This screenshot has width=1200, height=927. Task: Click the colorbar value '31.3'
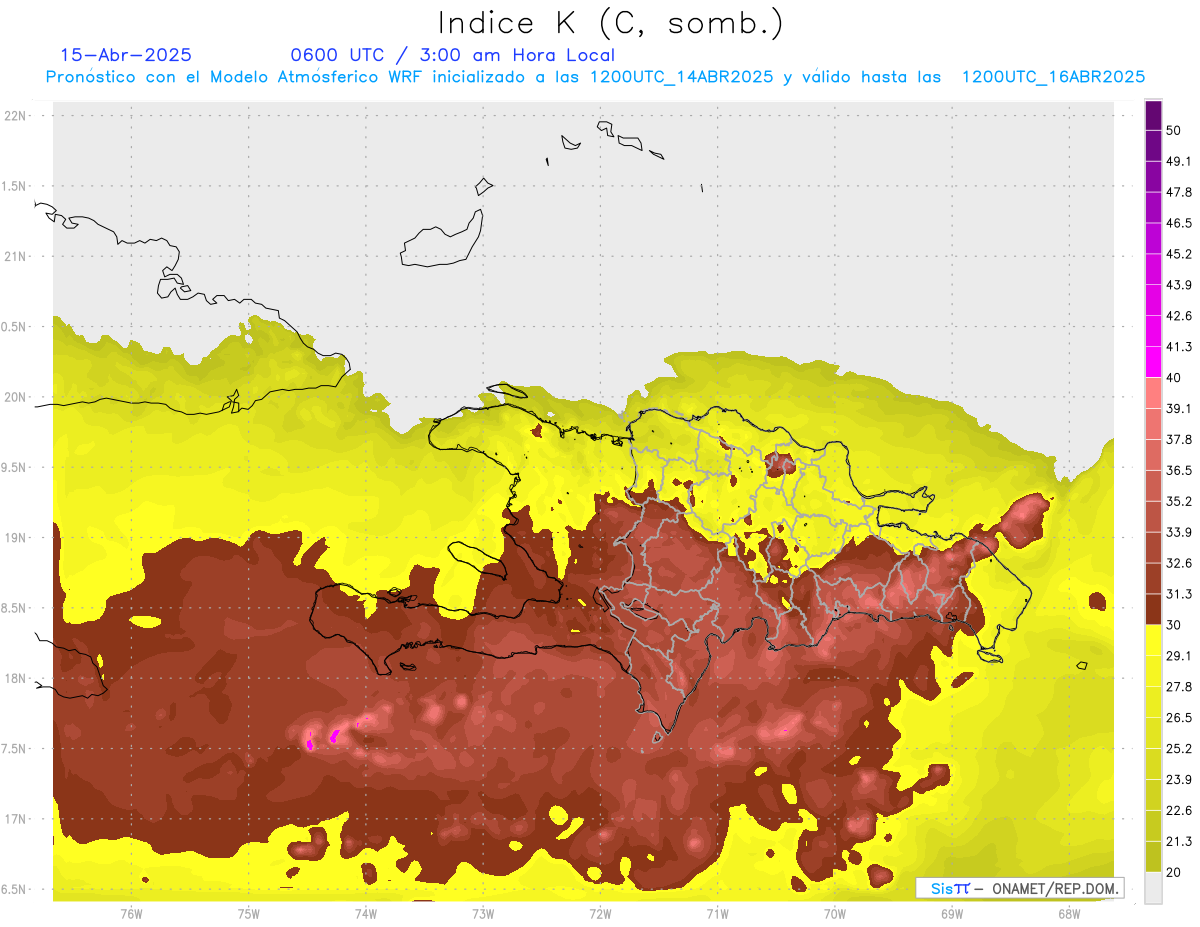click(x=1179, y=594)
